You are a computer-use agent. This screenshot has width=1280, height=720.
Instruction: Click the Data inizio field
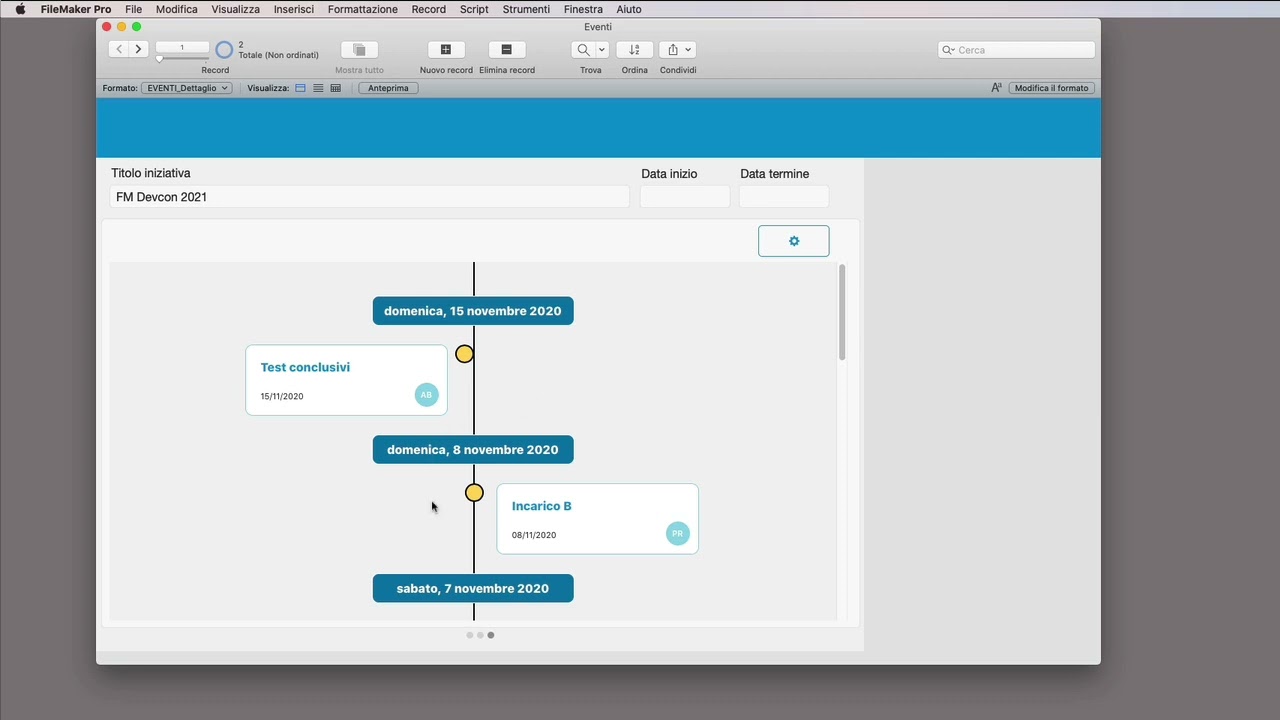(685, 197)
